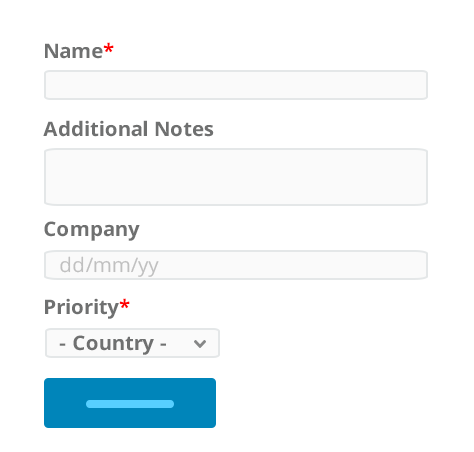This screenshot has height=452, width=474.
Task: Focus the Name text field
Action: 236,85
